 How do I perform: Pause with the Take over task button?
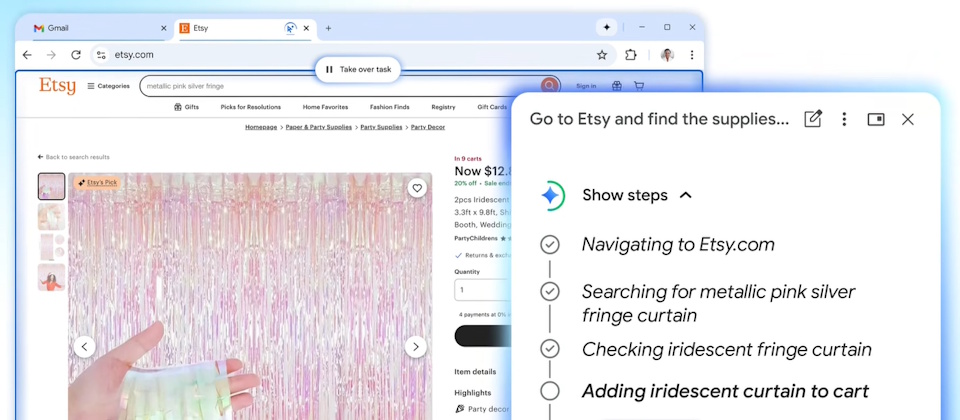pos(358,70)
